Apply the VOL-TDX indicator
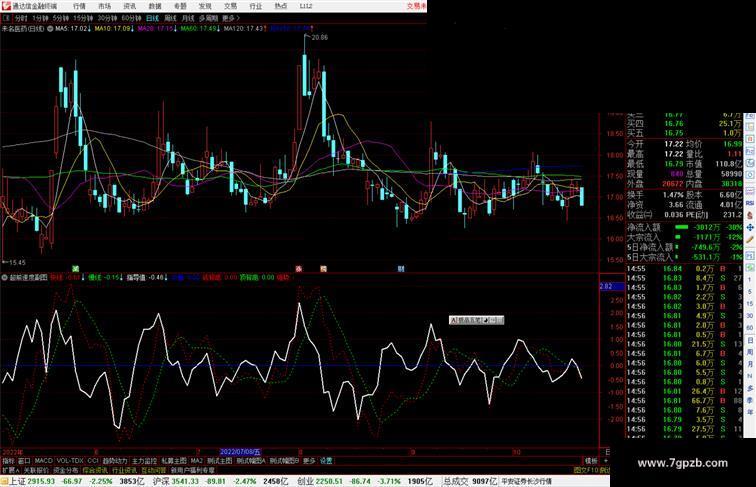Viewport: 756px width, 487px height. [x=70, y=461]
